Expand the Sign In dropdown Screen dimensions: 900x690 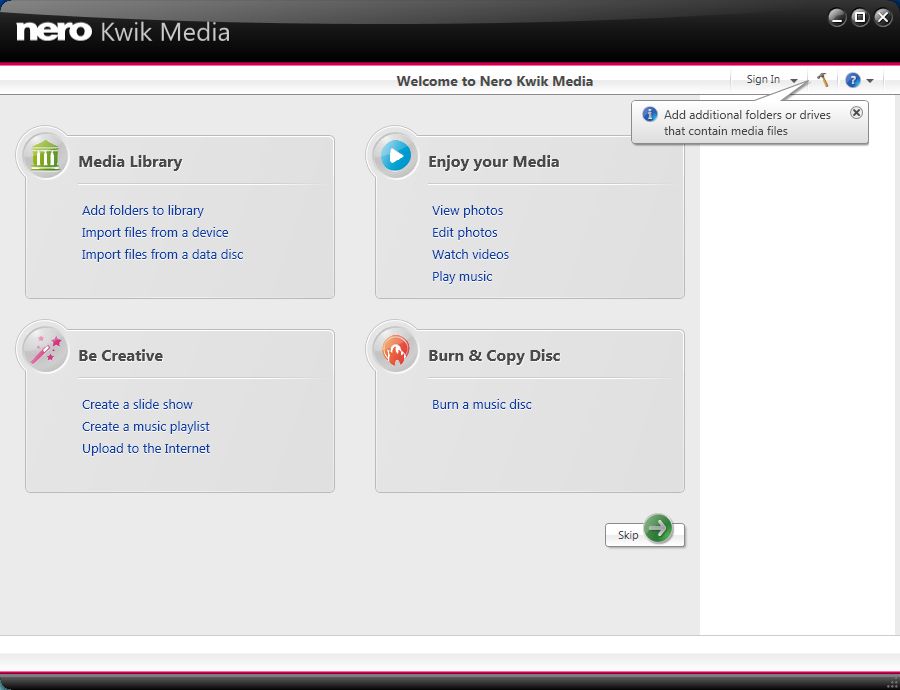pyautogui.click(x=794, y=80)
